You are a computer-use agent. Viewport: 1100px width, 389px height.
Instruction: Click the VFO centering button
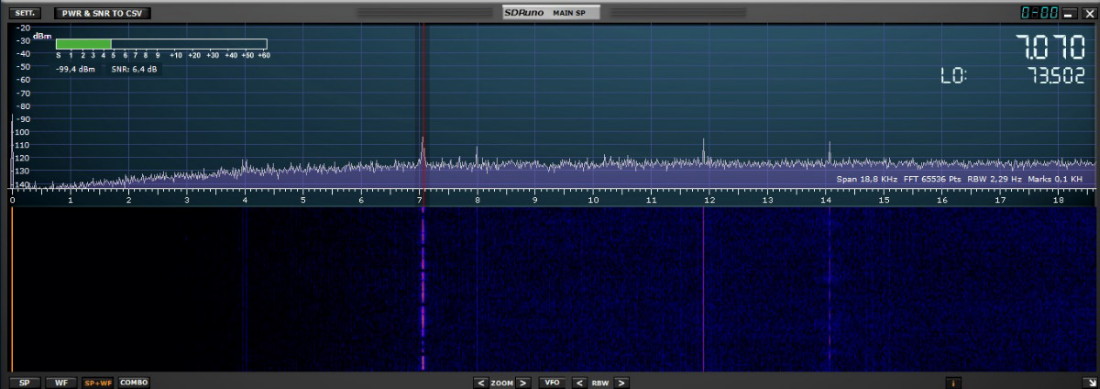click(x=552, y=383)
